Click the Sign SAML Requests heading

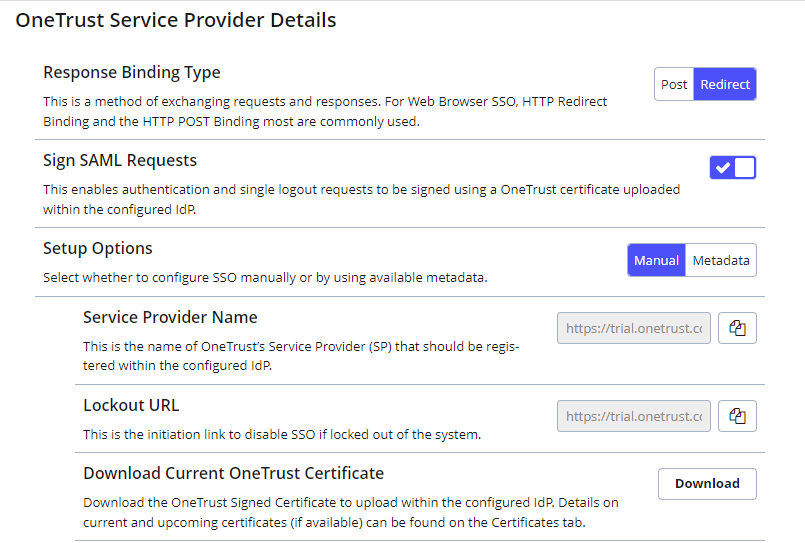(x=120, y=160)
